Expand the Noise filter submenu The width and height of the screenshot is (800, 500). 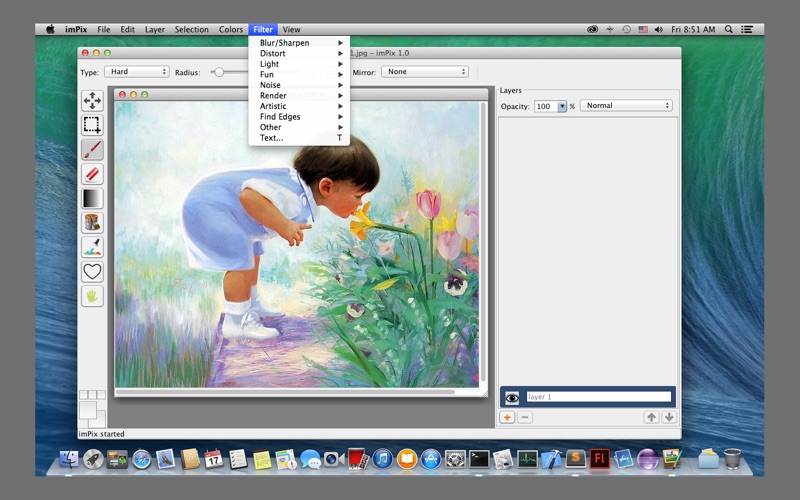pos(299,85)
